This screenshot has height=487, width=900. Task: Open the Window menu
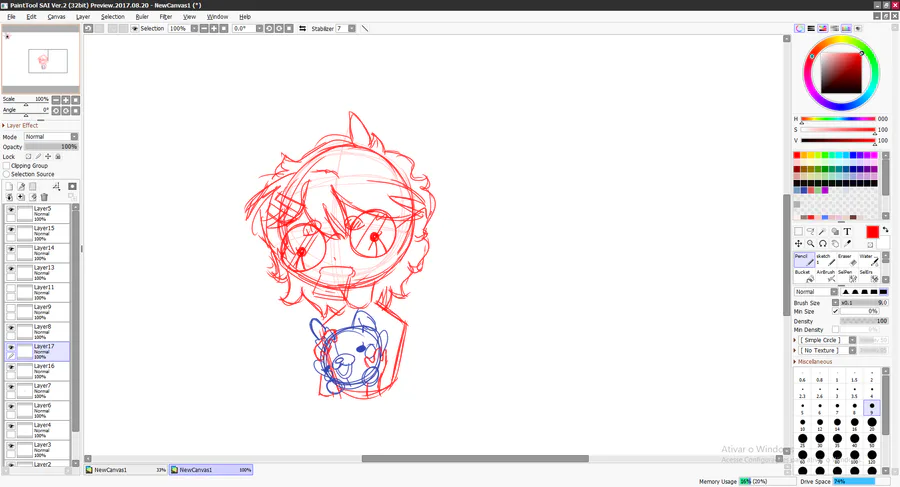218,17
